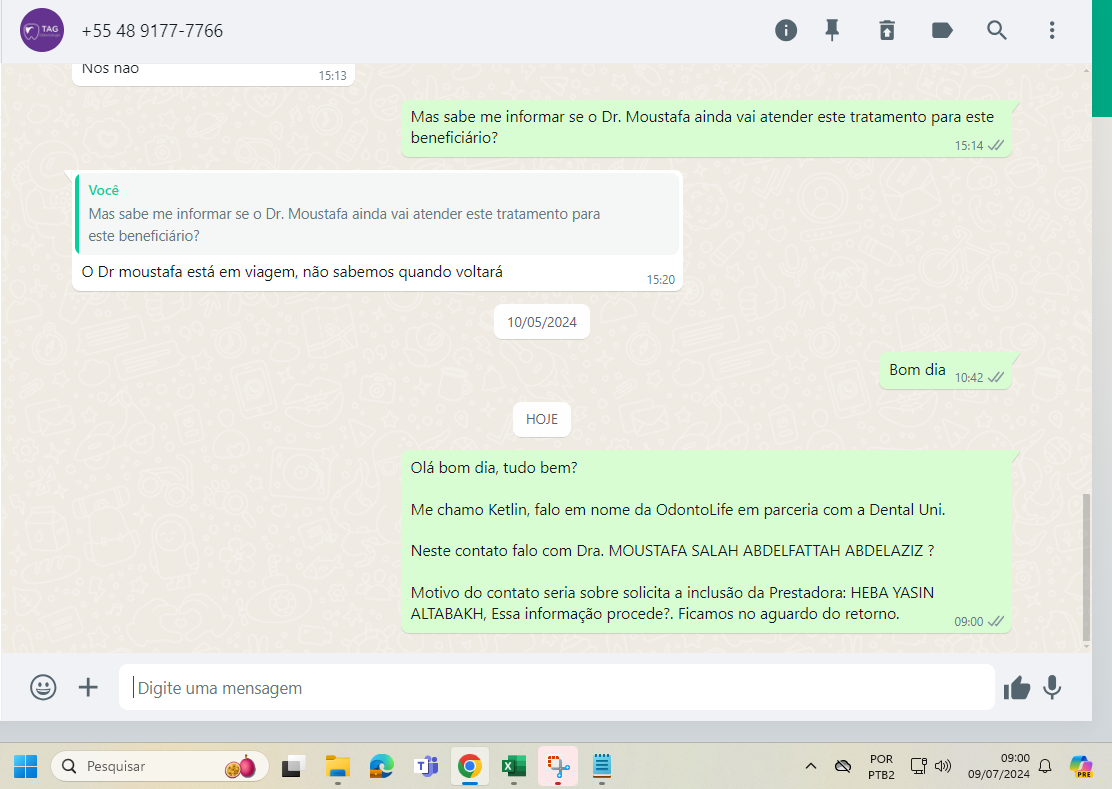This screenshot has width=1112, height=789.
Task: Start voice recording with microphone icon
Action: (x=1052, y=687)
